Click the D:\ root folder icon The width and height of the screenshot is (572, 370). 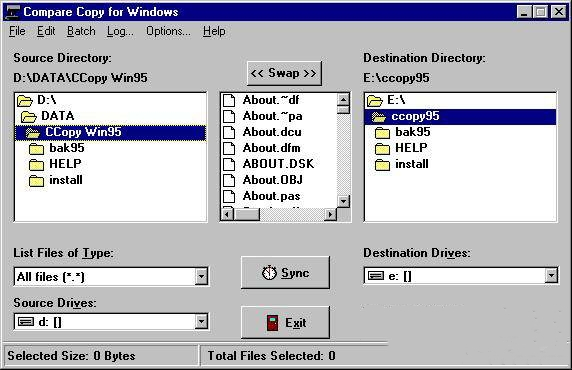[25, 100]
